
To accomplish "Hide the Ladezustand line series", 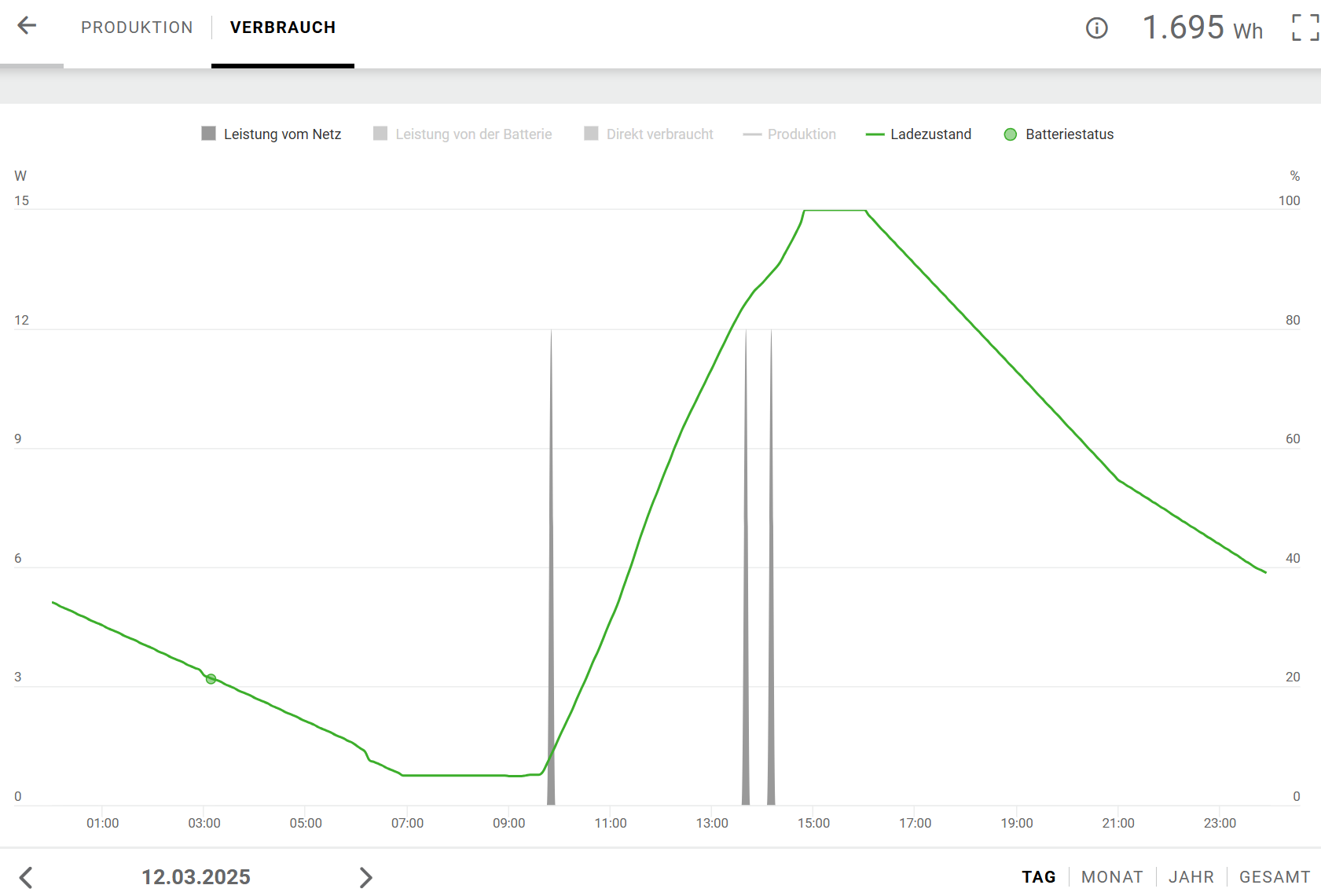I will (919, 134).
